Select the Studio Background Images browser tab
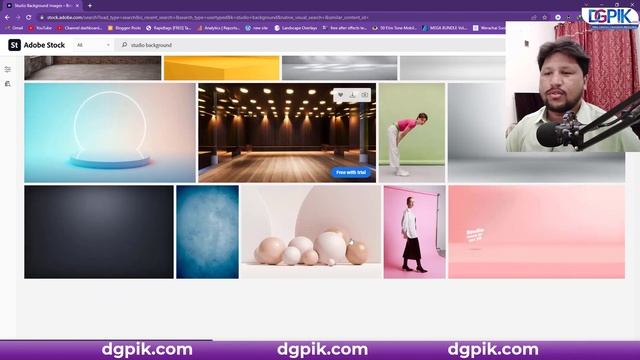The image size is (640, 360). (x=41, y=6)
